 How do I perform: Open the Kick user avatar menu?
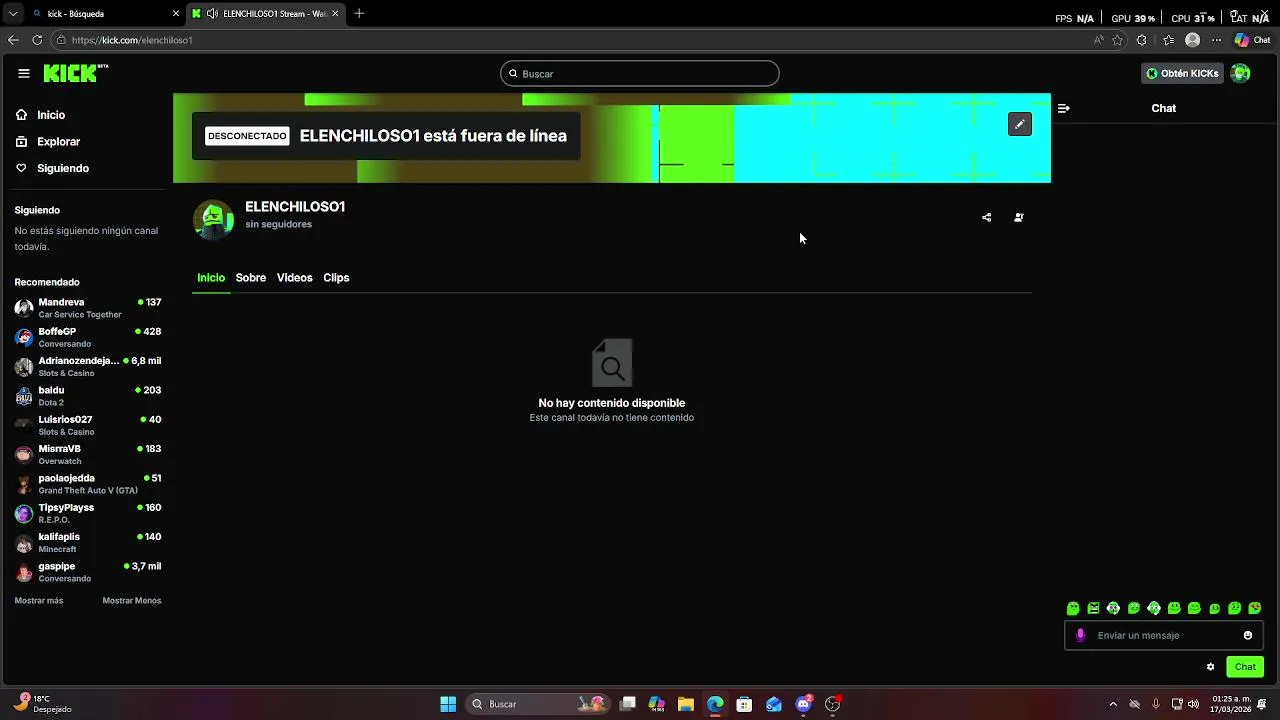[x=1240, y=73]
